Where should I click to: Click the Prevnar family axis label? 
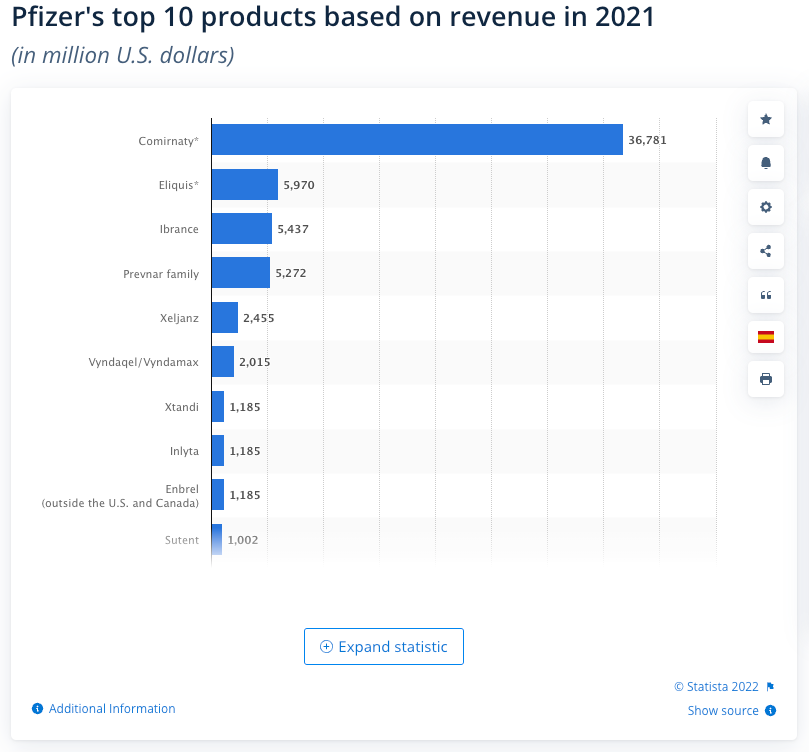[161, 274]
